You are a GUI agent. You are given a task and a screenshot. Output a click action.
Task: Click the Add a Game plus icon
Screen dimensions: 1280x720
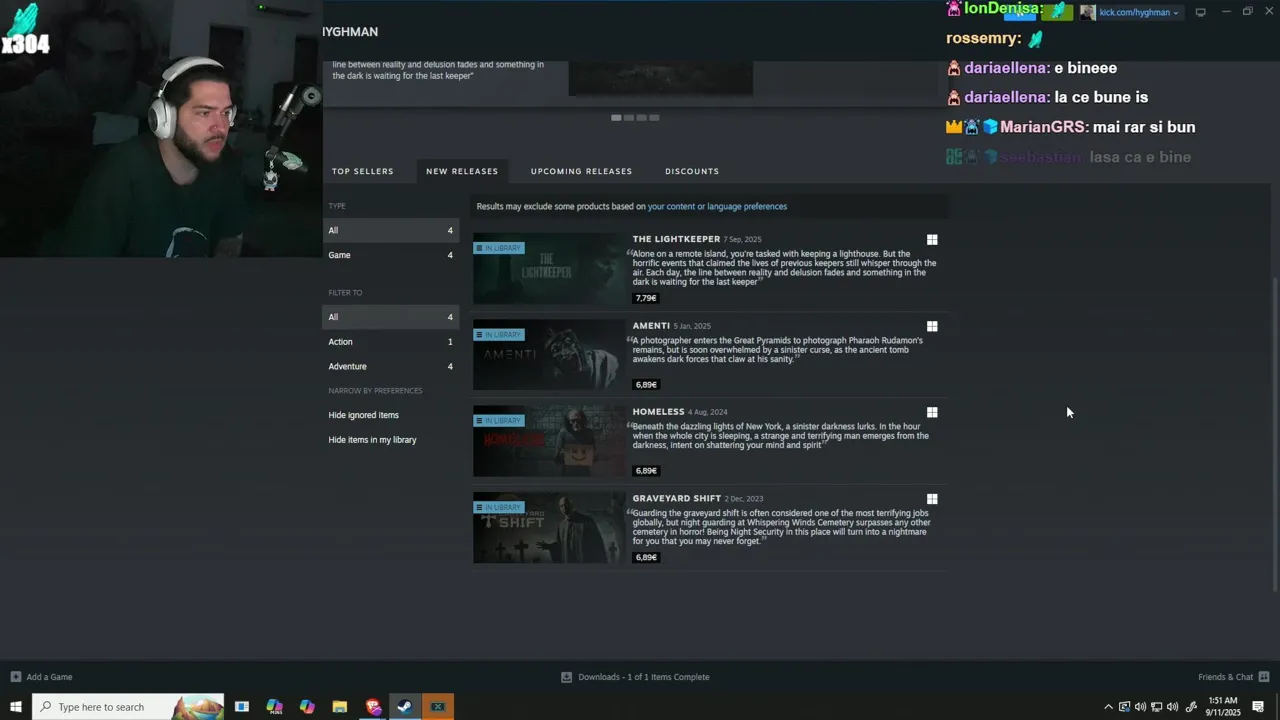point(15,677)
